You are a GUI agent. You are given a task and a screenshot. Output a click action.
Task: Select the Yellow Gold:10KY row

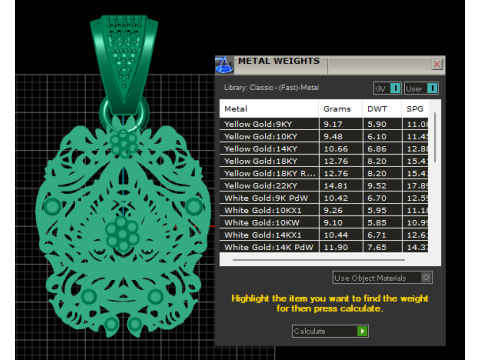click(324, 136)
